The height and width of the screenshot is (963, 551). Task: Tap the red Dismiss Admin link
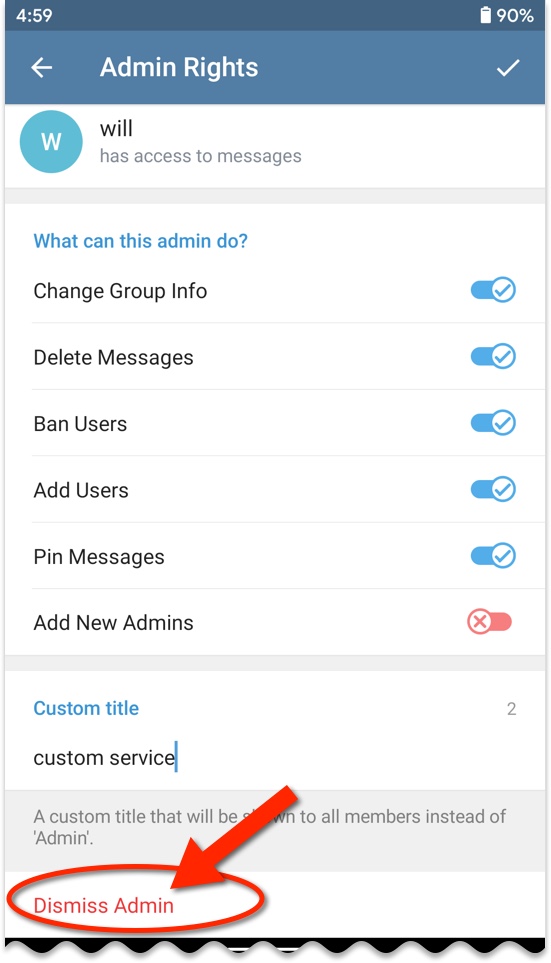point(104,905)
